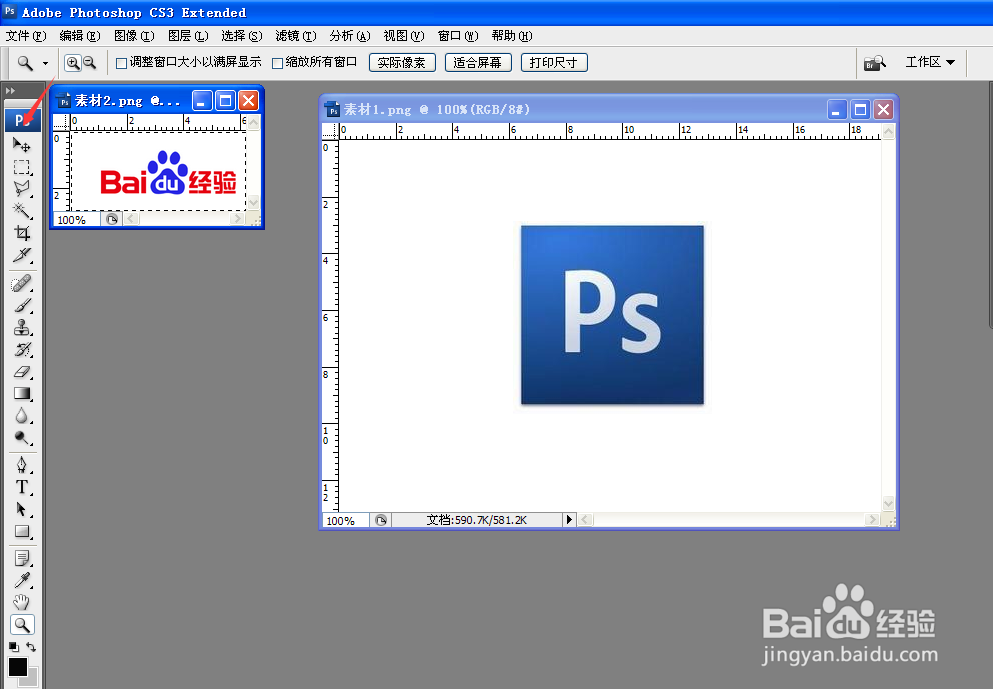This screenshot has height=689, width=993.
Task: Select the Hand tool
Action: [x=22, y=601]
